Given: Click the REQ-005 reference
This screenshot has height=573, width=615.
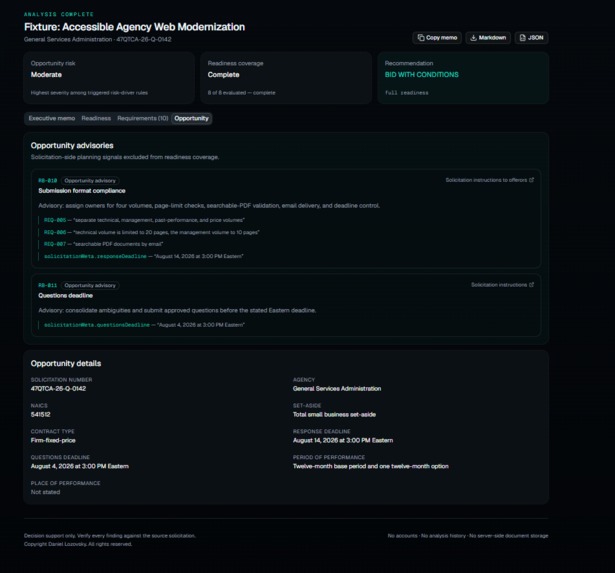Looking at the screenshot, I should point(55,220).
